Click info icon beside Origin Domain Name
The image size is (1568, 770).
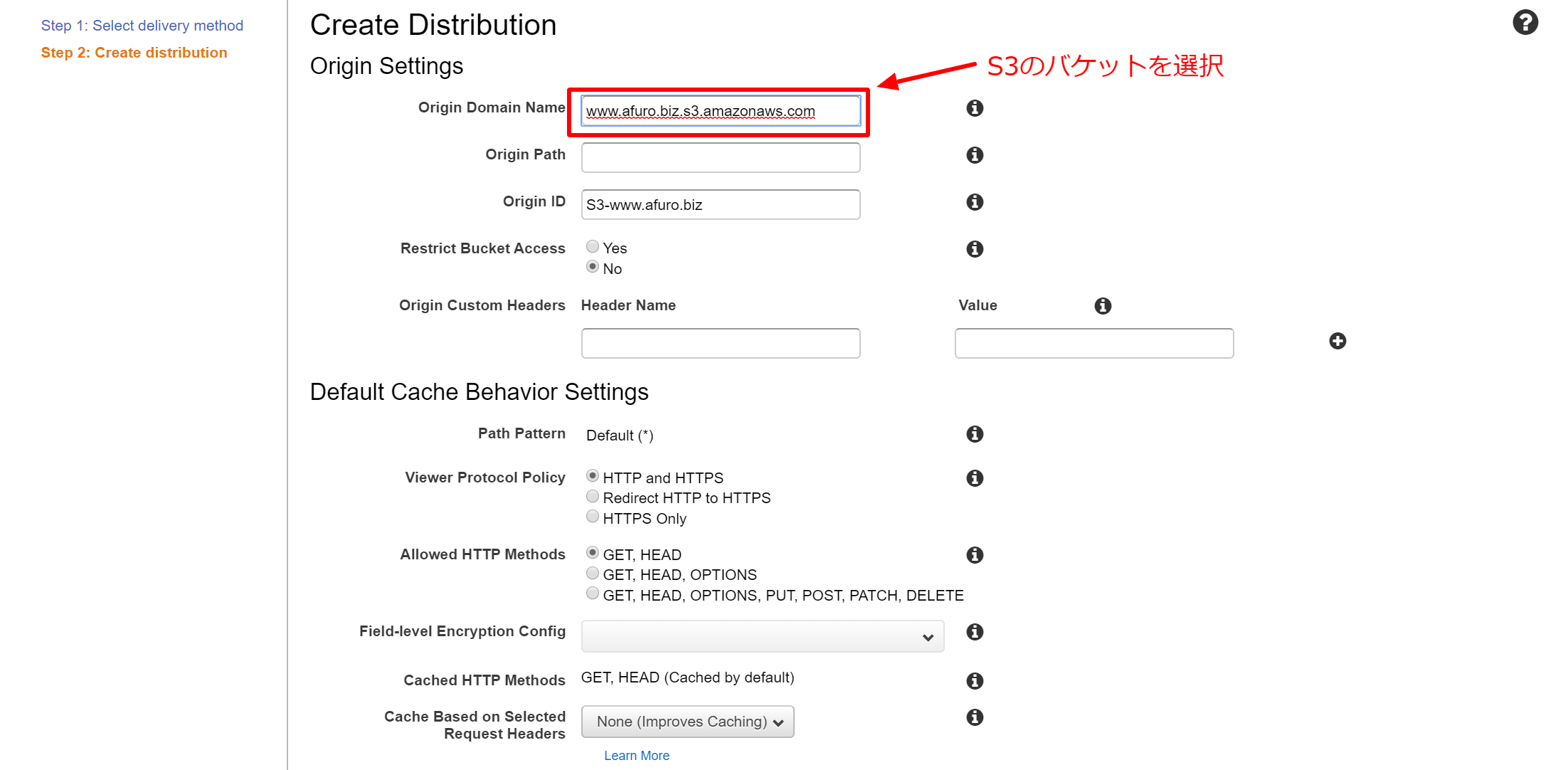click(975, 108)
